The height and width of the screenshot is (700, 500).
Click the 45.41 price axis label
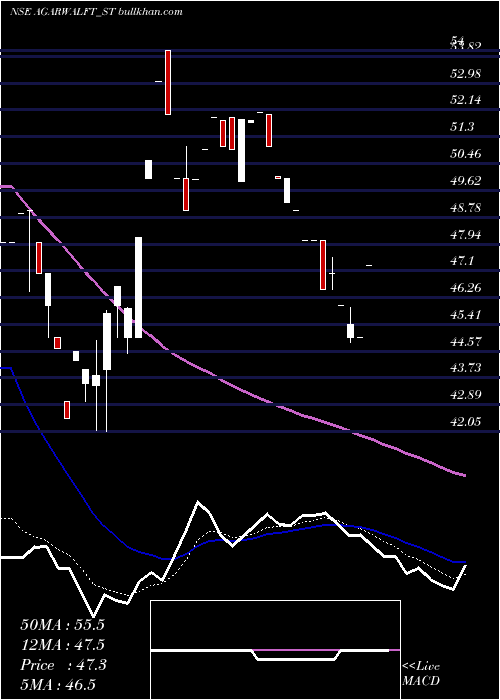(466, 315)
